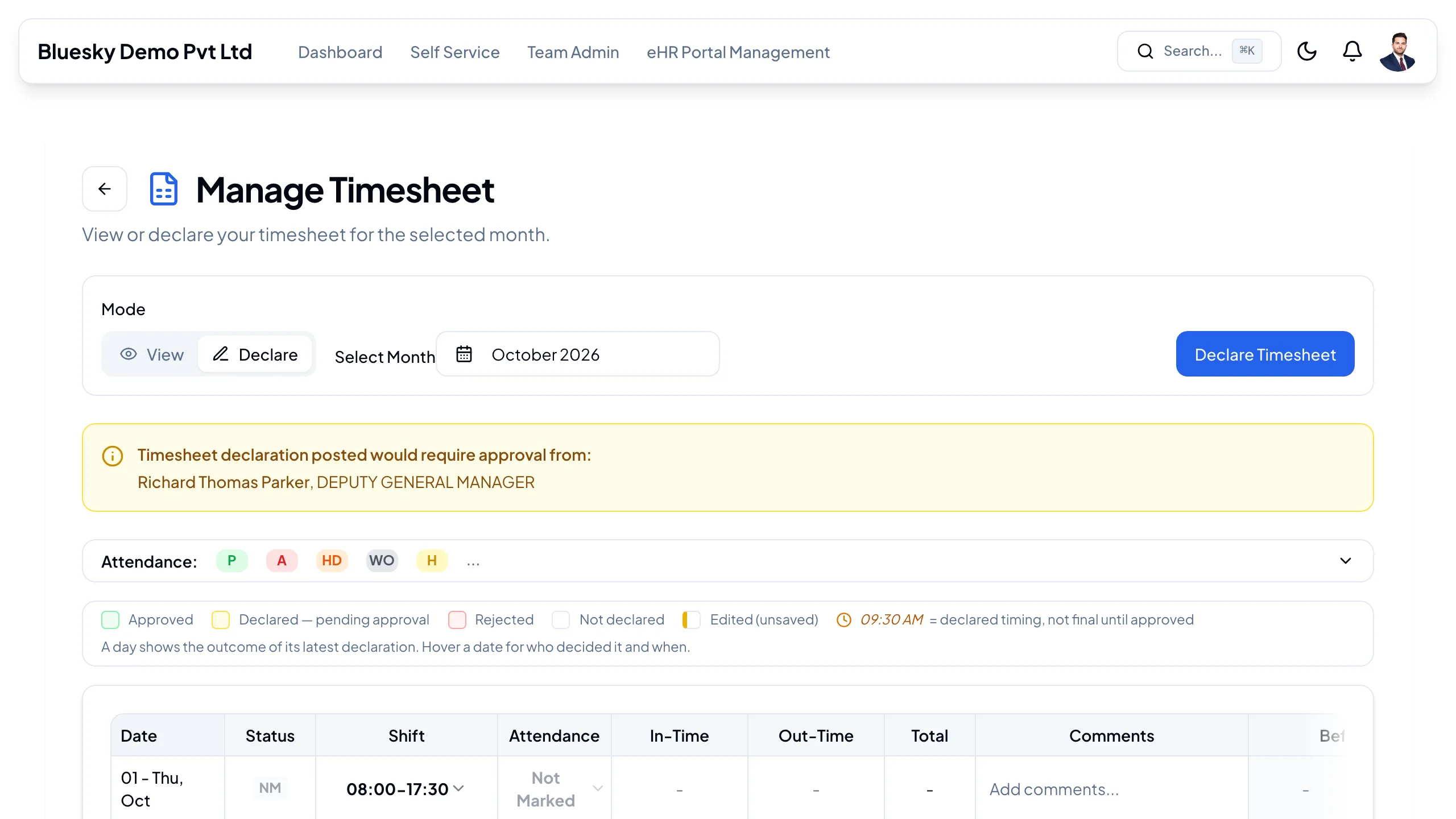Switch to Declare mode
The height and width of the screenshot is (819, 1456).
pyautogui.click(x=255, y=354)
